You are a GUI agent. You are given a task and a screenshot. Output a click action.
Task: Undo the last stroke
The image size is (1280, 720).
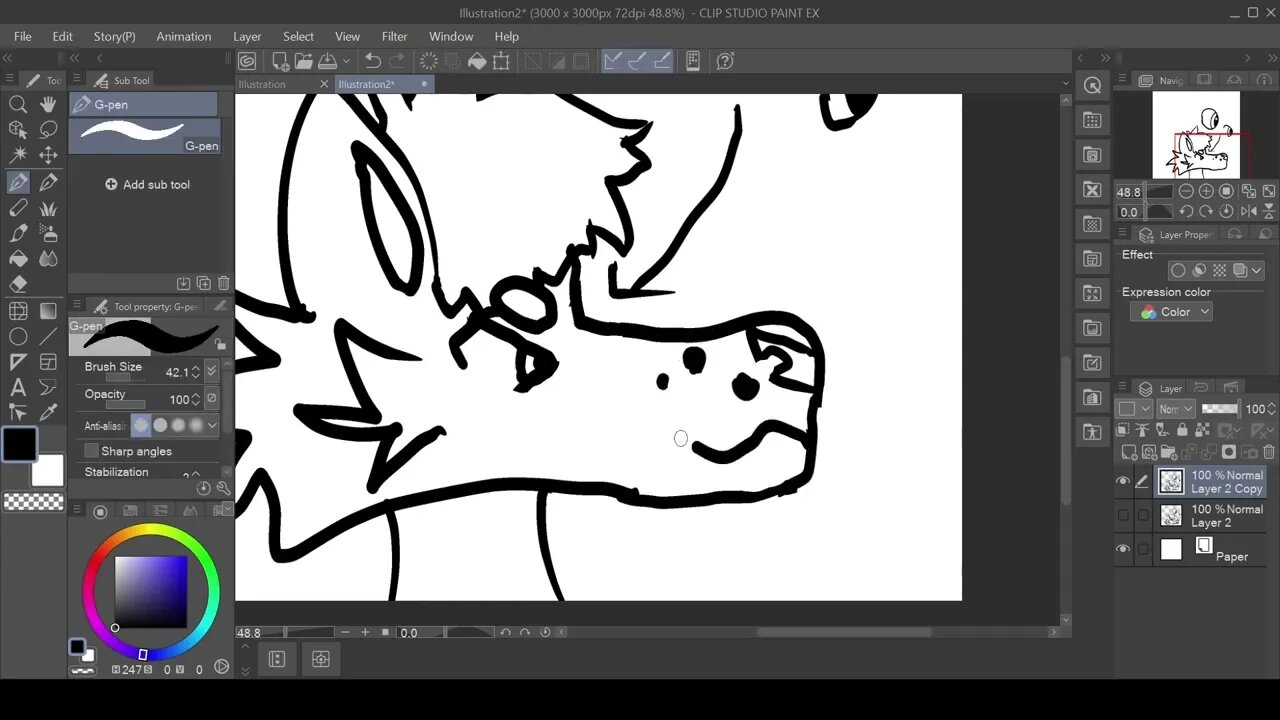tap(372, 61)
